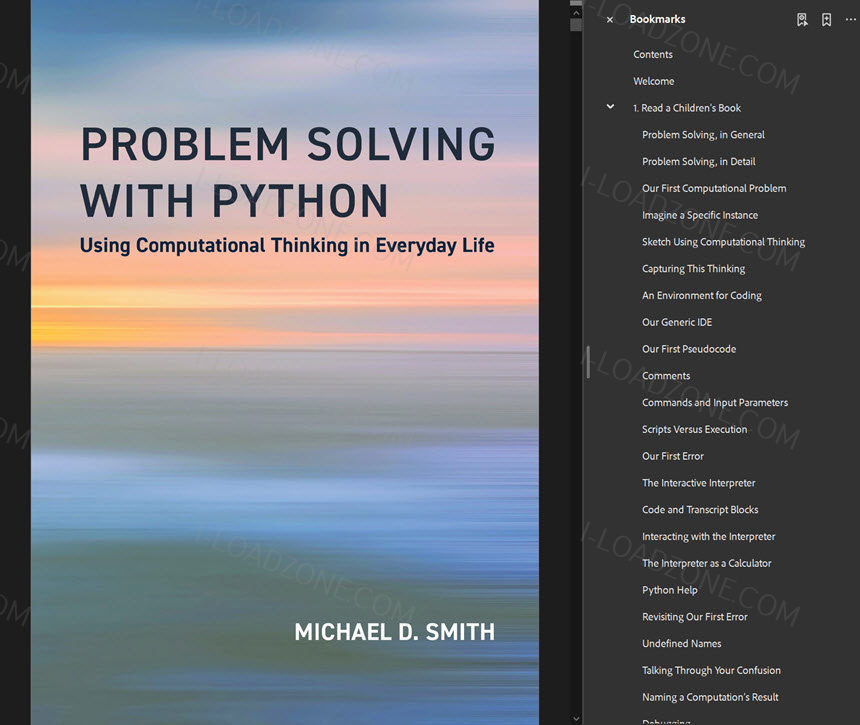860x725 pixels.
Task: Collapse the '1. Read a Children's Book' chapter
Action: (x=610, y=107)
